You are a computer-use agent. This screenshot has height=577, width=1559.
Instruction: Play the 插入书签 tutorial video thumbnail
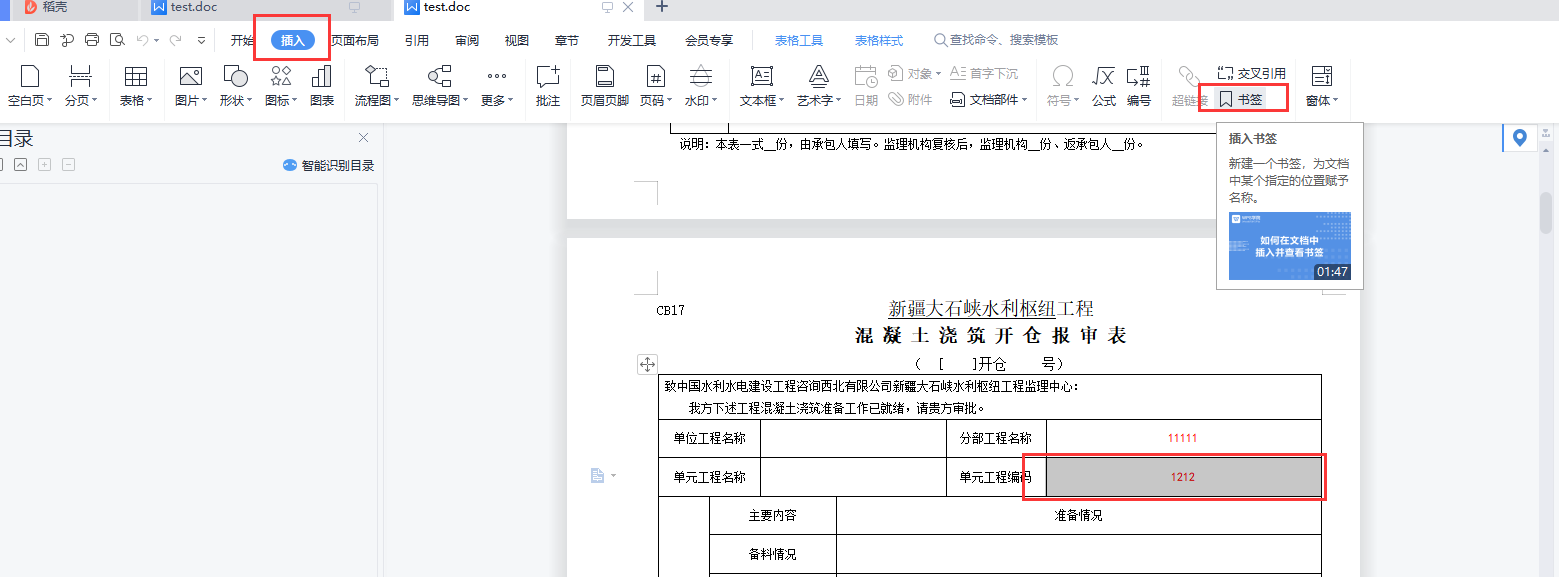click(1290, 245)
